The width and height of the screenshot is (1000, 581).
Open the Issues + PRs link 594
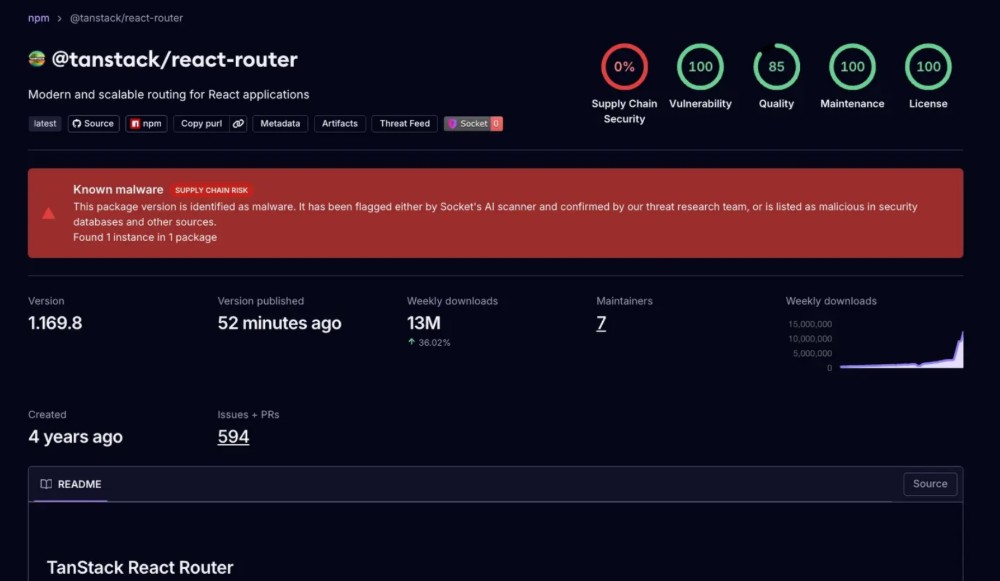(233, 437)
